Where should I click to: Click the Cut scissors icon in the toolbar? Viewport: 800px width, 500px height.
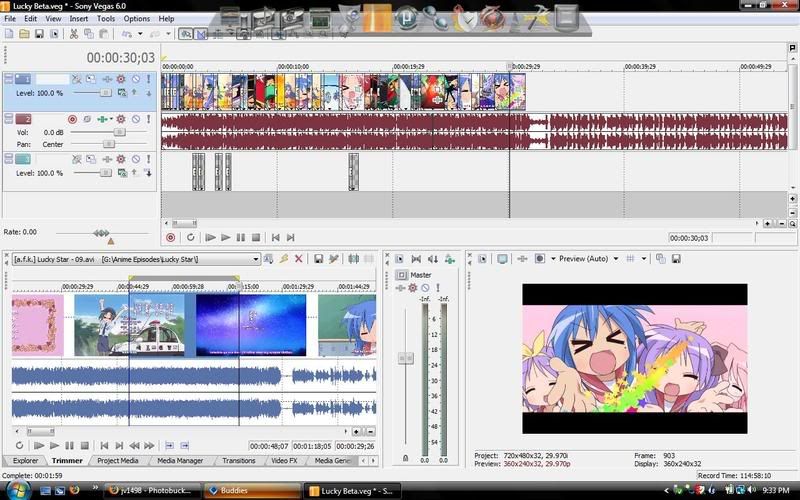pos(74,33)
